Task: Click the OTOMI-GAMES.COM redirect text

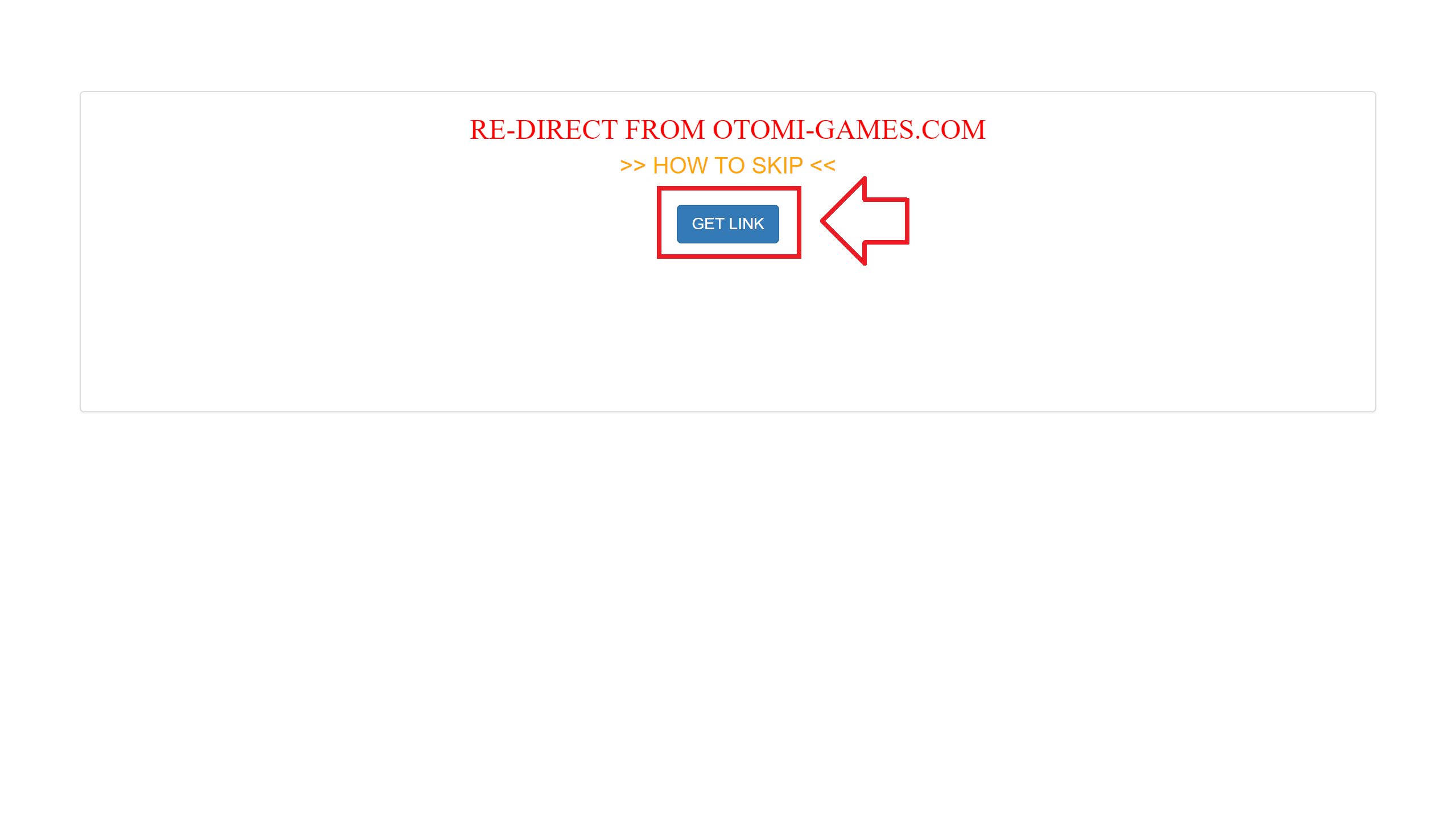Action: coord(728,129)
